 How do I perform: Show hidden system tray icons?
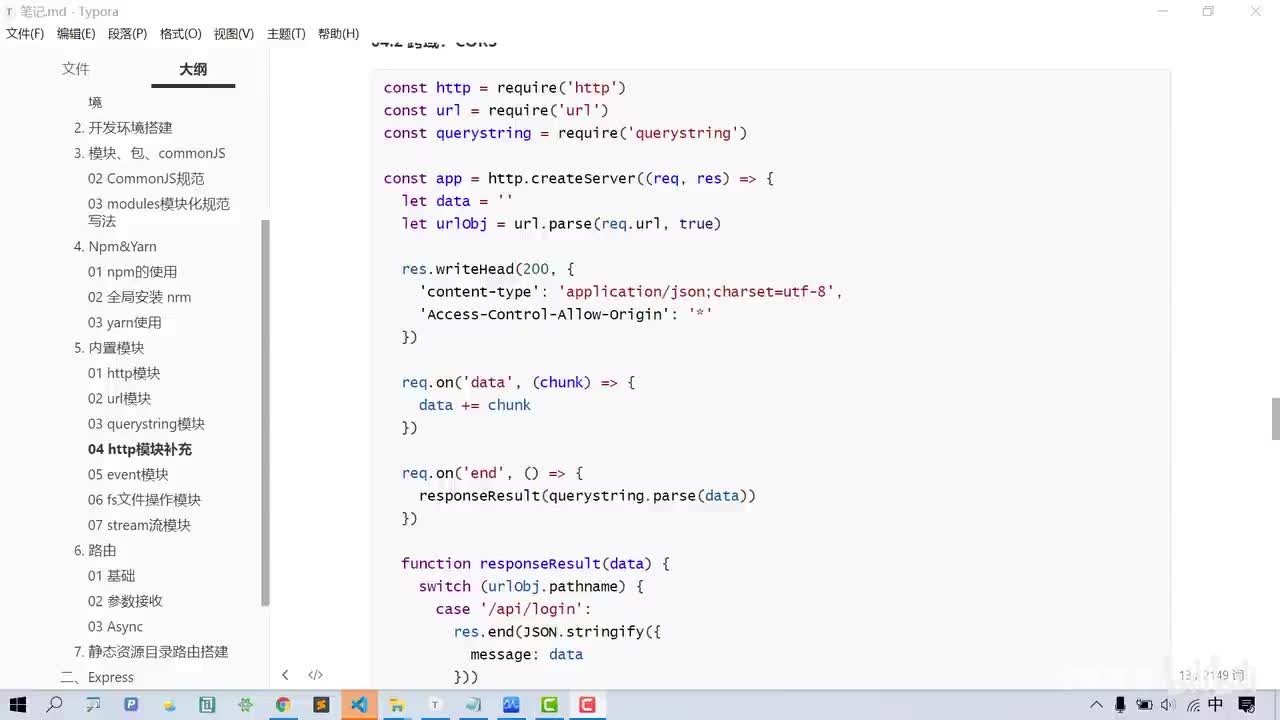[x=1097, y=705]
